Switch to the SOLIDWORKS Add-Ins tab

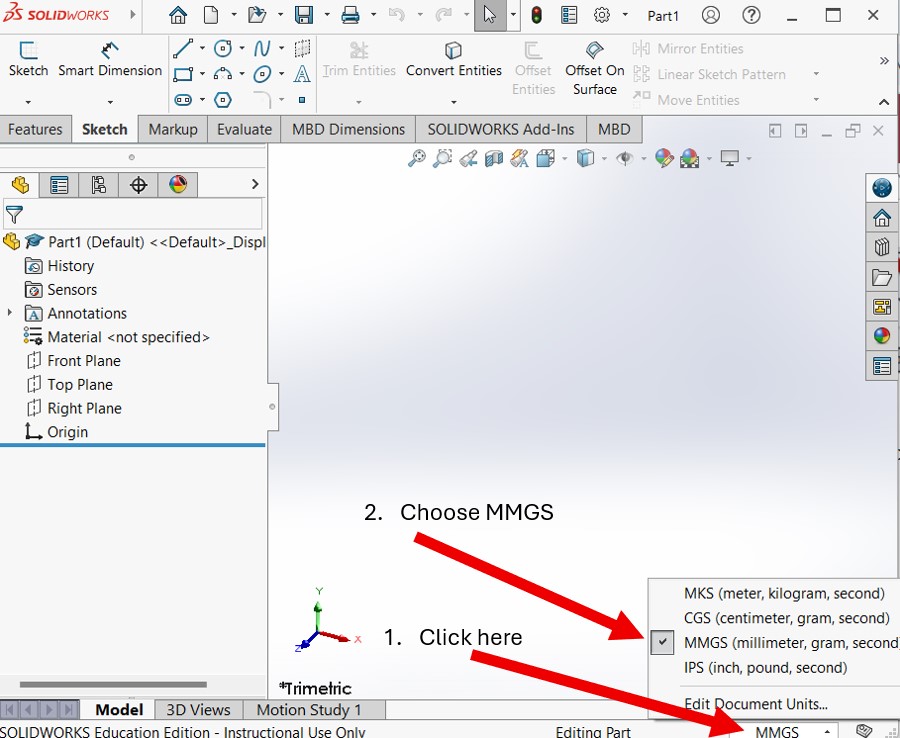click(x=501, y=129)
